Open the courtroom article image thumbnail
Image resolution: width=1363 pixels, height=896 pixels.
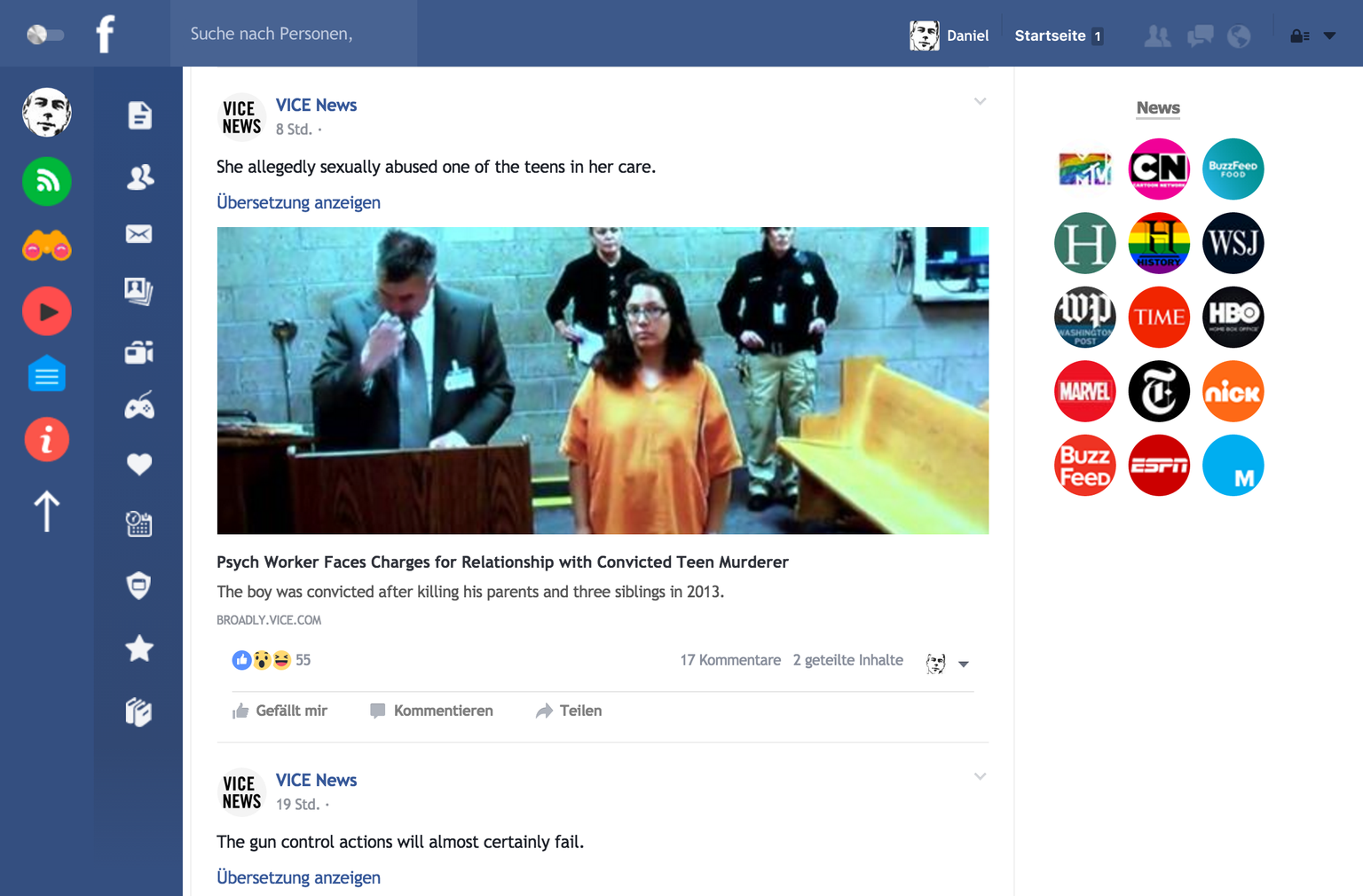click(x=603, y=381)
